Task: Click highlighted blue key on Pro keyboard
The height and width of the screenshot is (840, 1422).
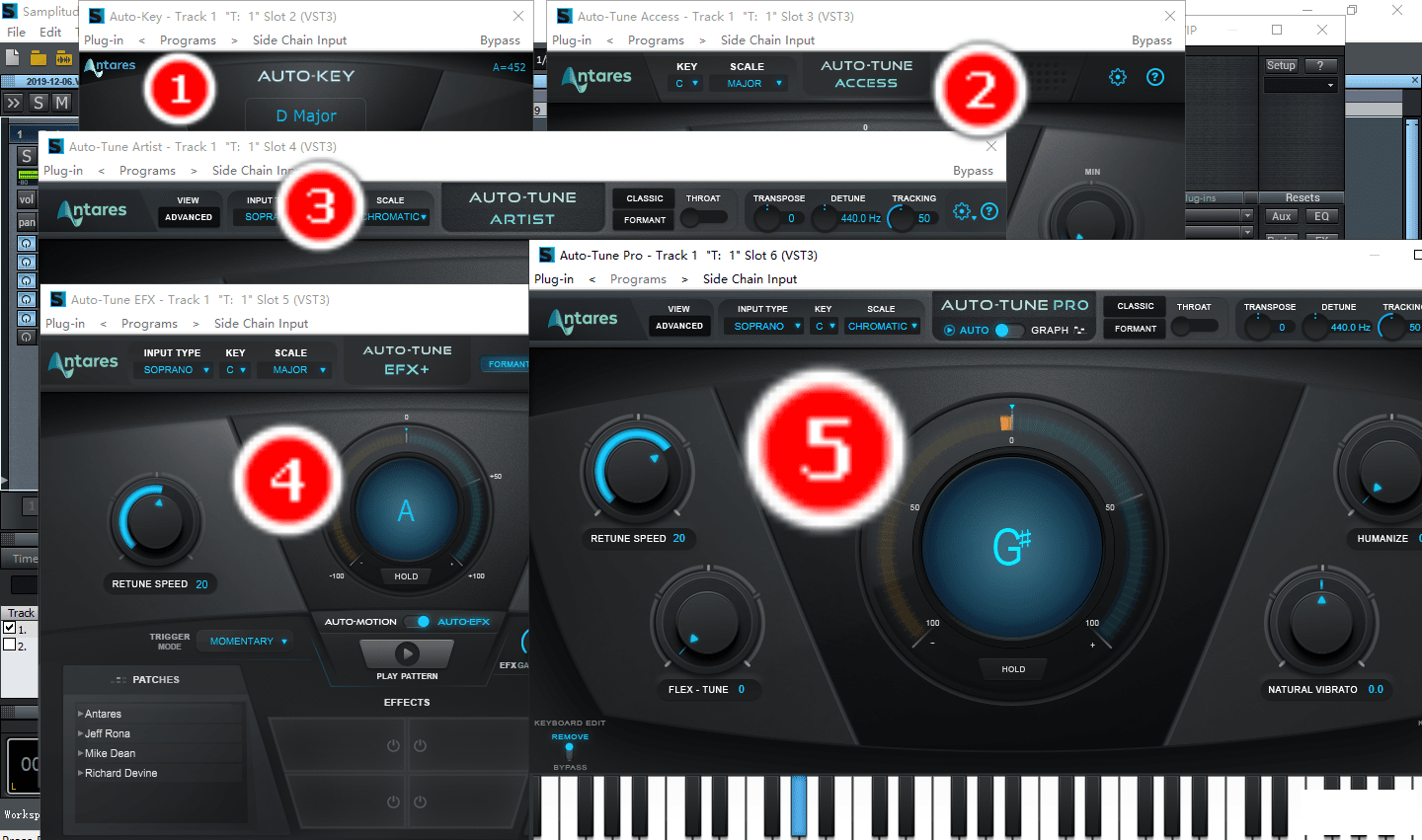Action: (x=799, y=805)
